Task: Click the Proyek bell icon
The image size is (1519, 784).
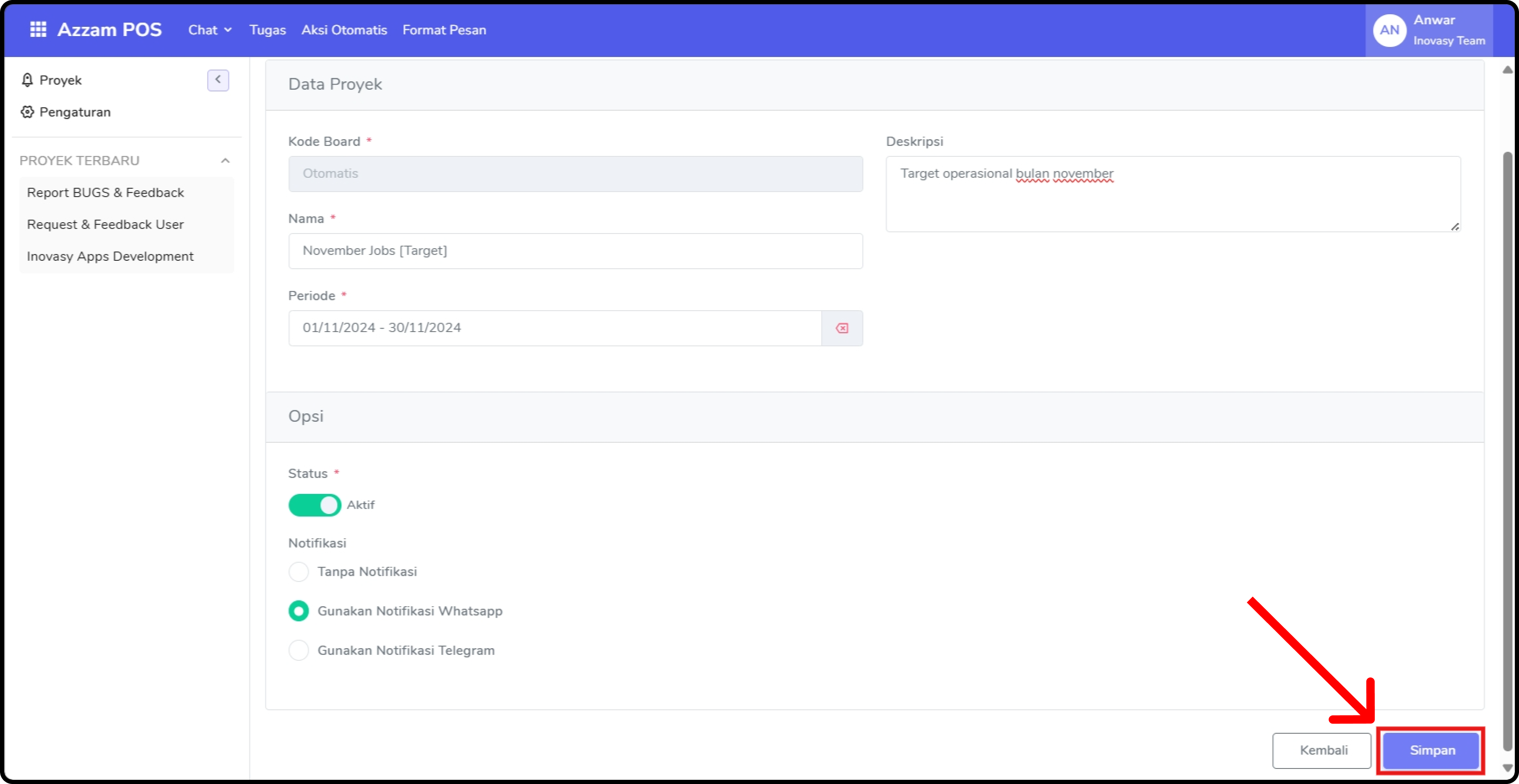Action: click(x=27, y=80)
